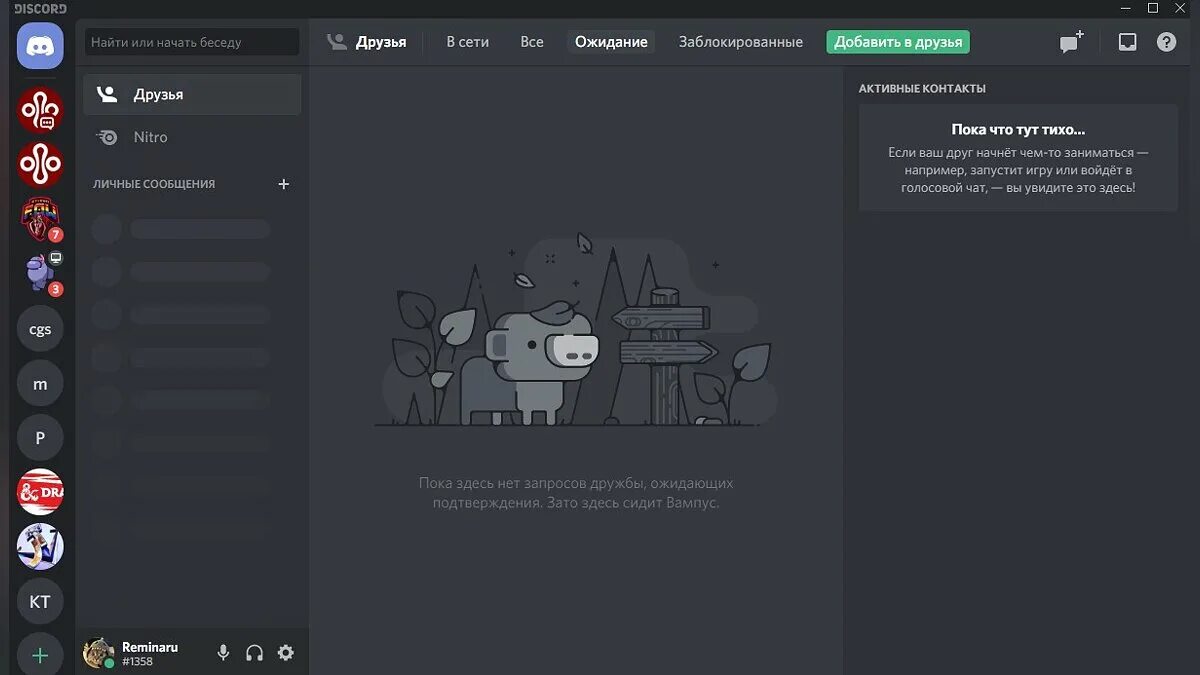Select the Друзья sidebar item
This screenshot has height=675, width=1200.
pos(192,95)
